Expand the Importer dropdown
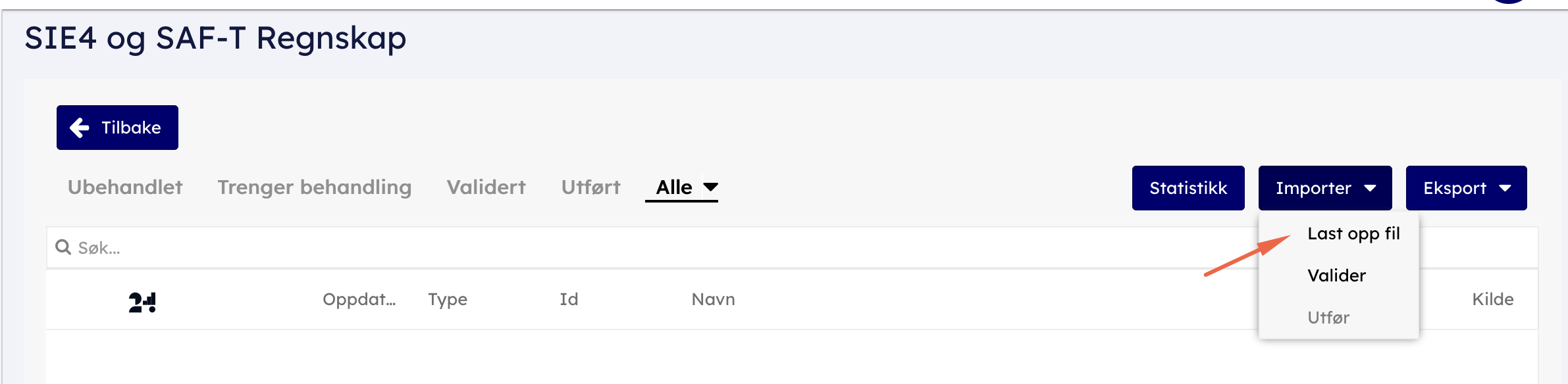The width and height of the screenshot is (1568, 384). [1324, 188]
